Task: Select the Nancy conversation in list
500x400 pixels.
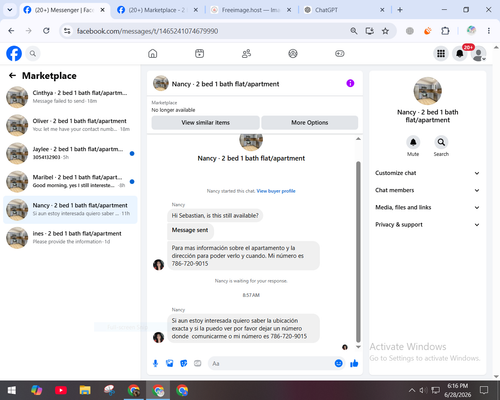Action: (x=70, y=210)
